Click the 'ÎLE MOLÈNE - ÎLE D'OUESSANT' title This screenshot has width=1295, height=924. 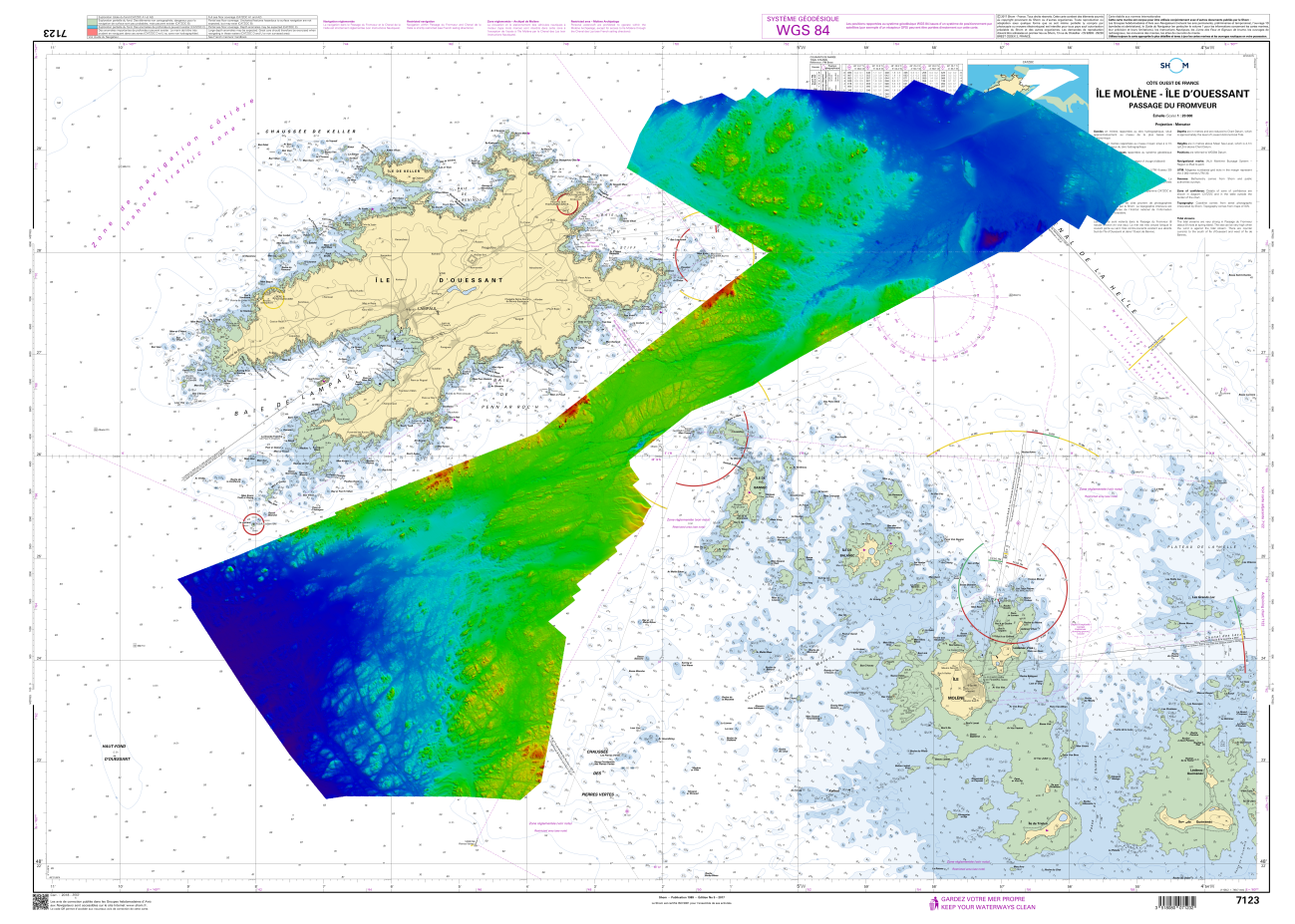(x=1170, y=96)
